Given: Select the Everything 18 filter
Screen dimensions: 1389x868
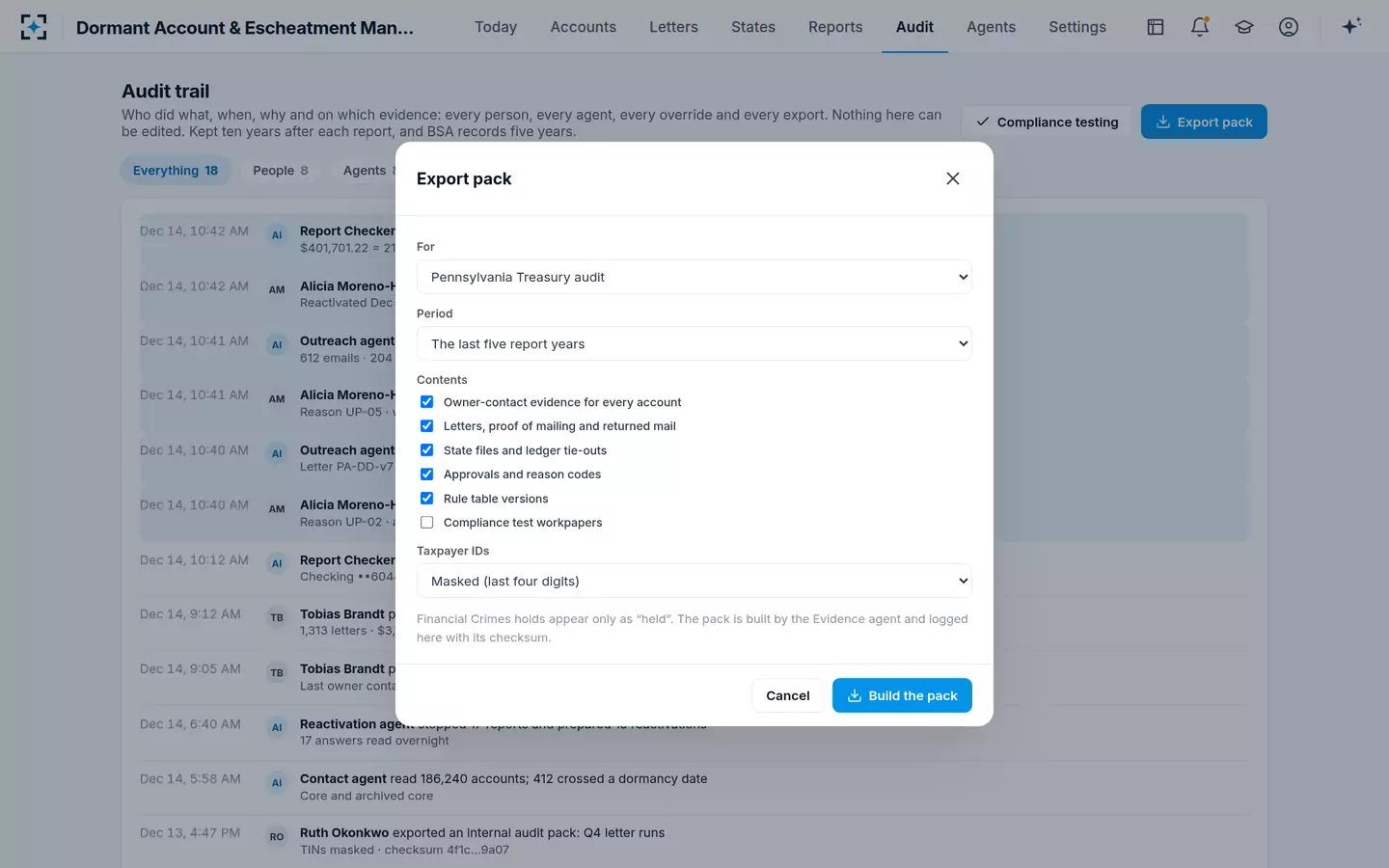Looking at the screenshot, I should point(176,171).
